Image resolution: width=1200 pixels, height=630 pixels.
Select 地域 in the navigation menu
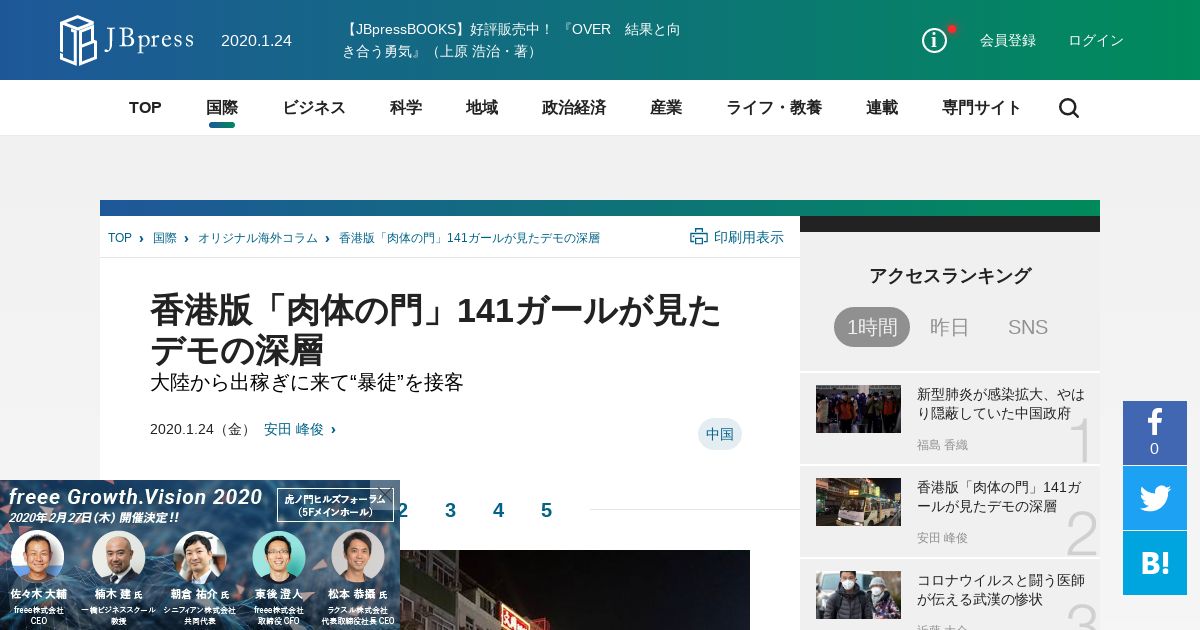point(482,108)
